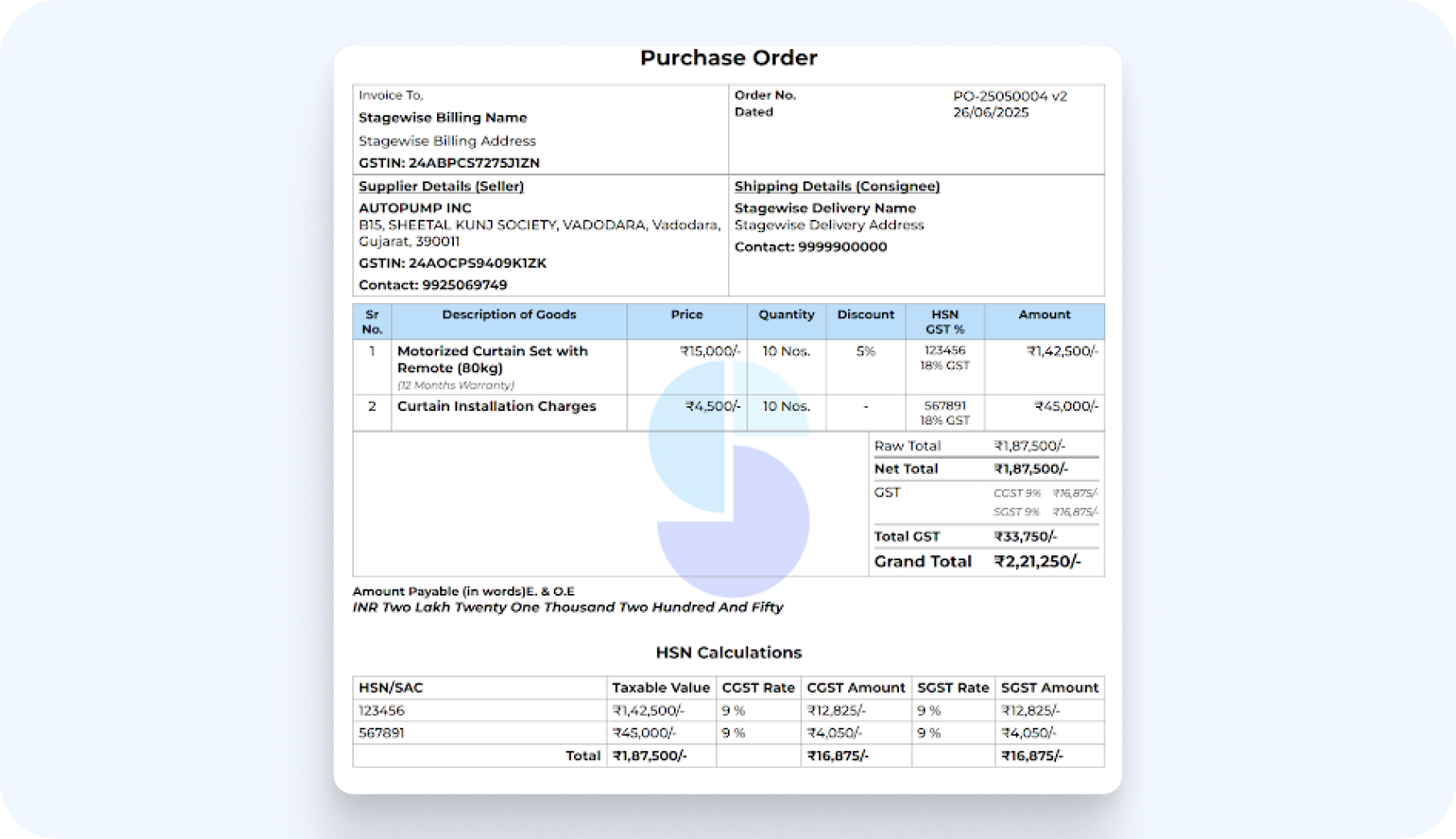Click the watermark logo in the document center
The image size is (1456, 839).
[729, 479]
